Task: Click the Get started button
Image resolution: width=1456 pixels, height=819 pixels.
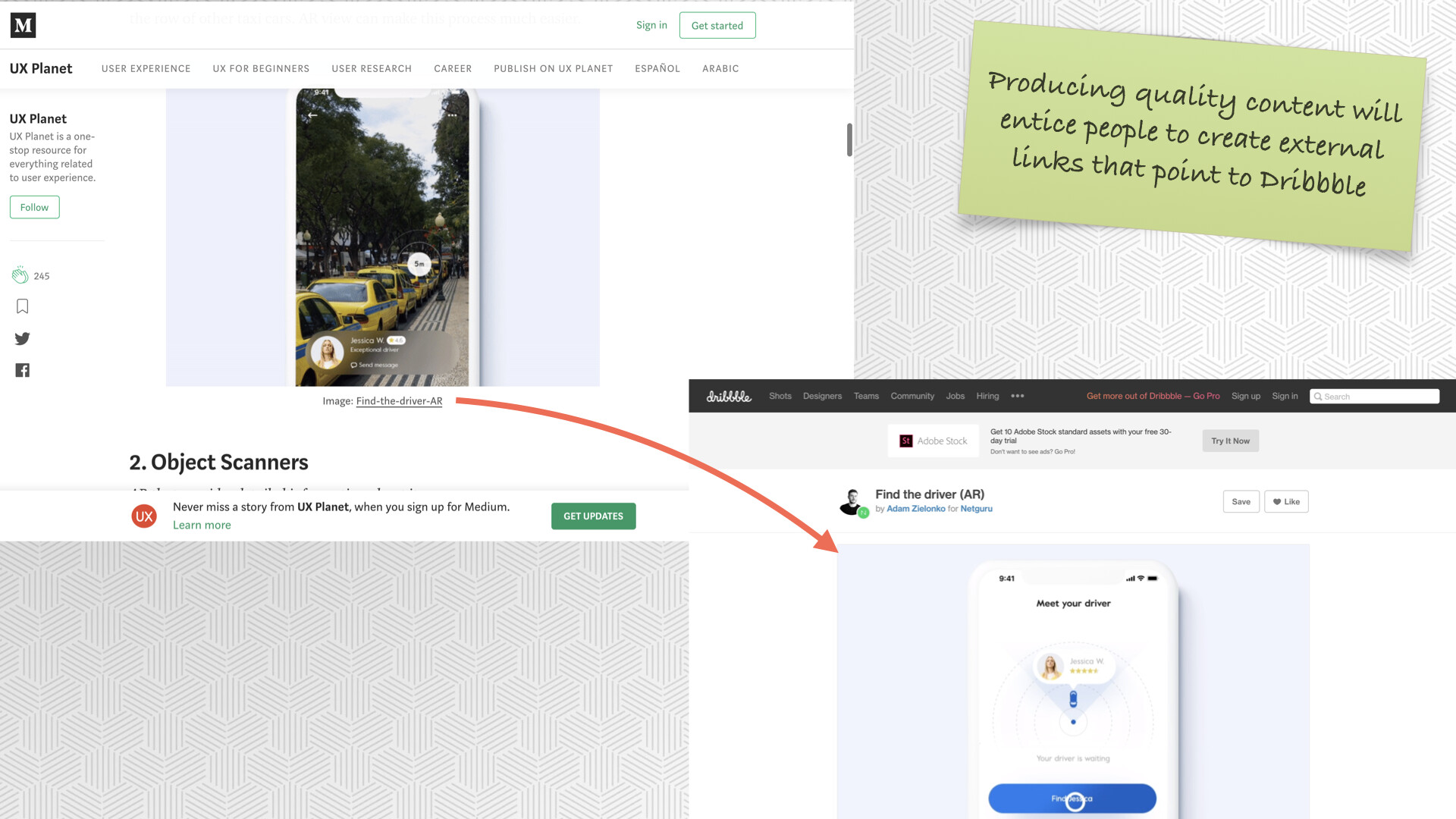Action: point(717,25)
